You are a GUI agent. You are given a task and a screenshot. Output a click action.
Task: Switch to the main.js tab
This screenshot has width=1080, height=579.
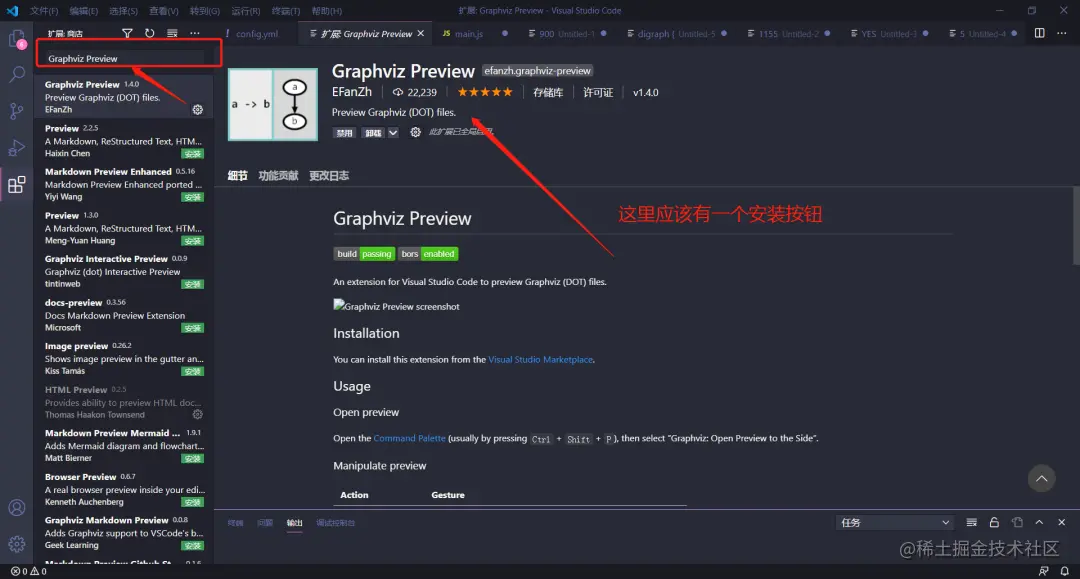tap(469, 34)
